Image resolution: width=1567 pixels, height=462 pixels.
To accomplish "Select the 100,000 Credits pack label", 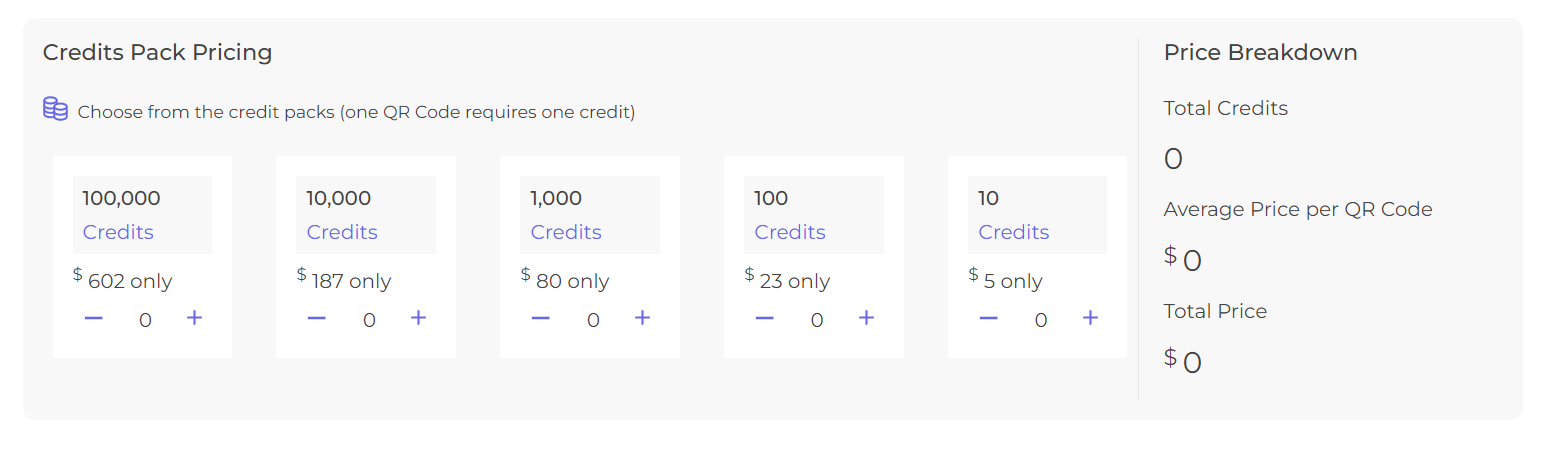I will (142, 215).
